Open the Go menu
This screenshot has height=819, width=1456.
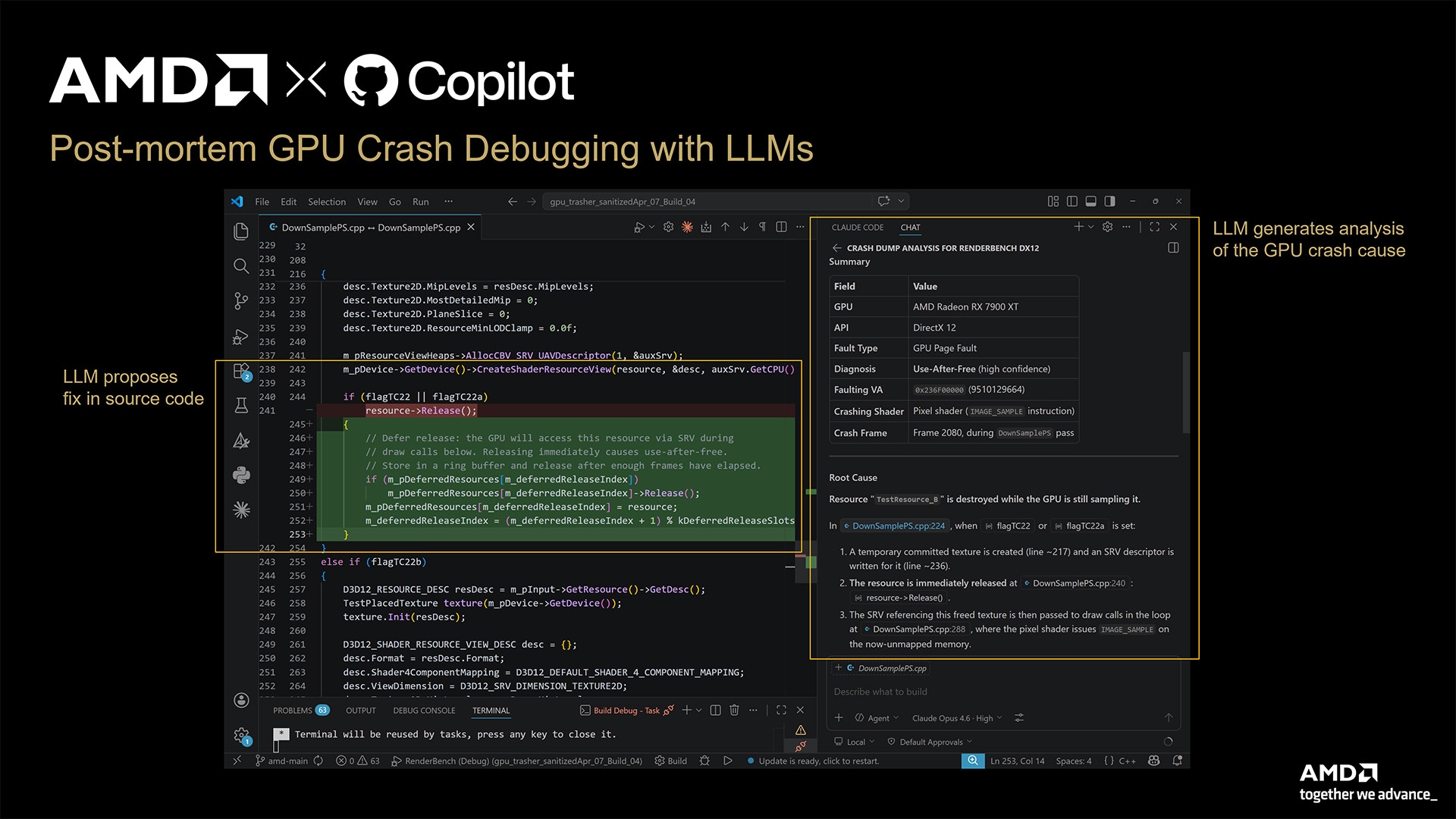pos(394,202)
